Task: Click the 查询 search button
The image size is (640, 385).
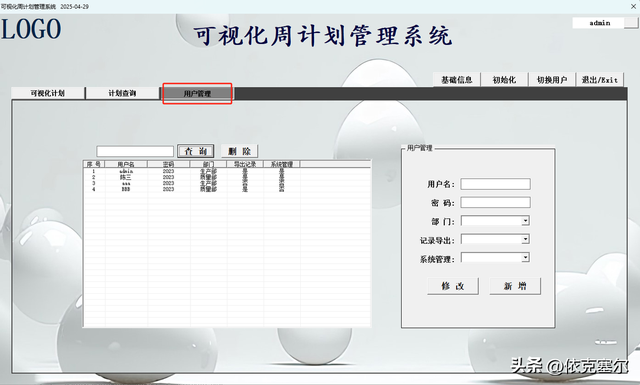Action: [x=196, y=151]
